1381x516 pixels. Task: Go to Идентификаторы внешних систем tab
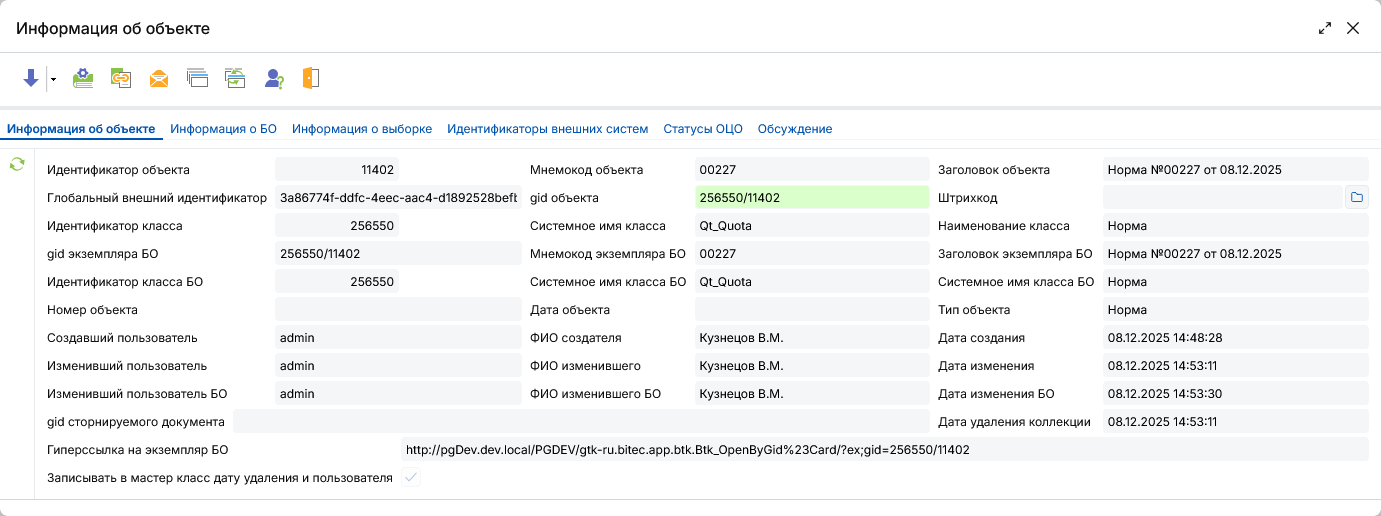(547, 129)
